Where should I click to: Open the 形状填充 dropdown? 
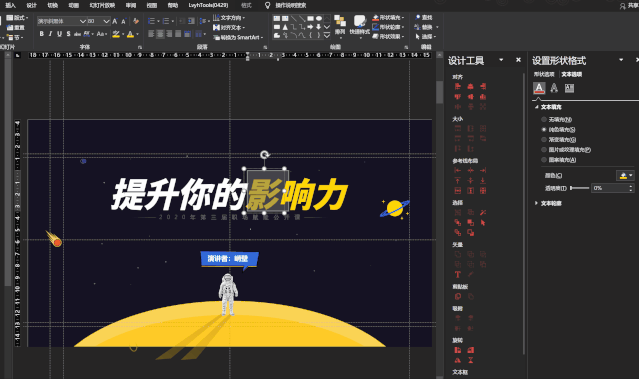coord(388,18)
